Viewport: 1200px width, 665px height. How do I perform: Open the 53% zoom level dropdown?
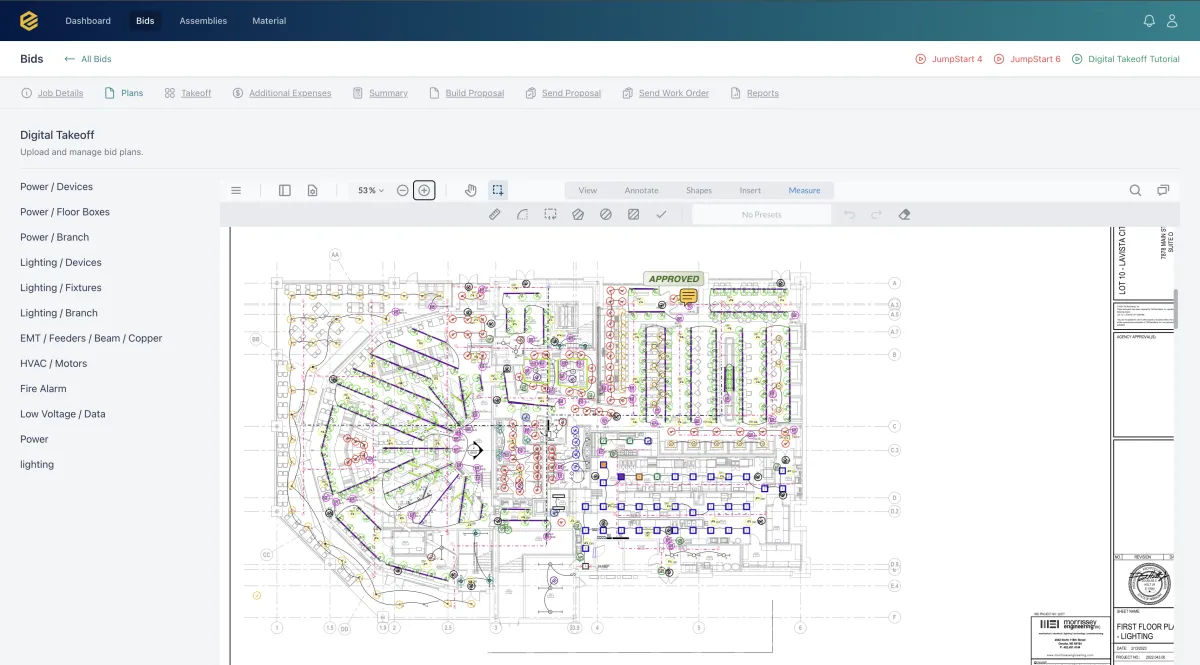370,190
